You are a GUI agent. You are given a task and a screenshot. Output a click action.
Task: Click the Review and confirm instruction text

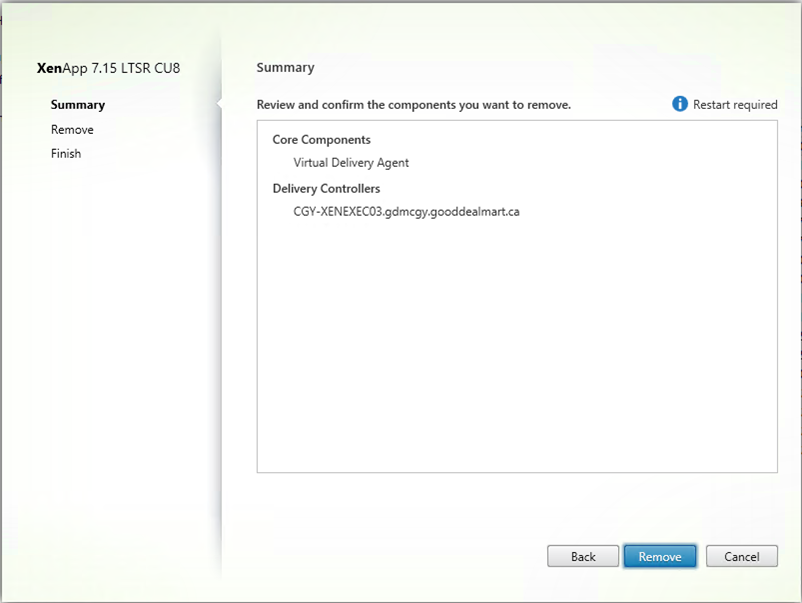[x=414, y=104]
